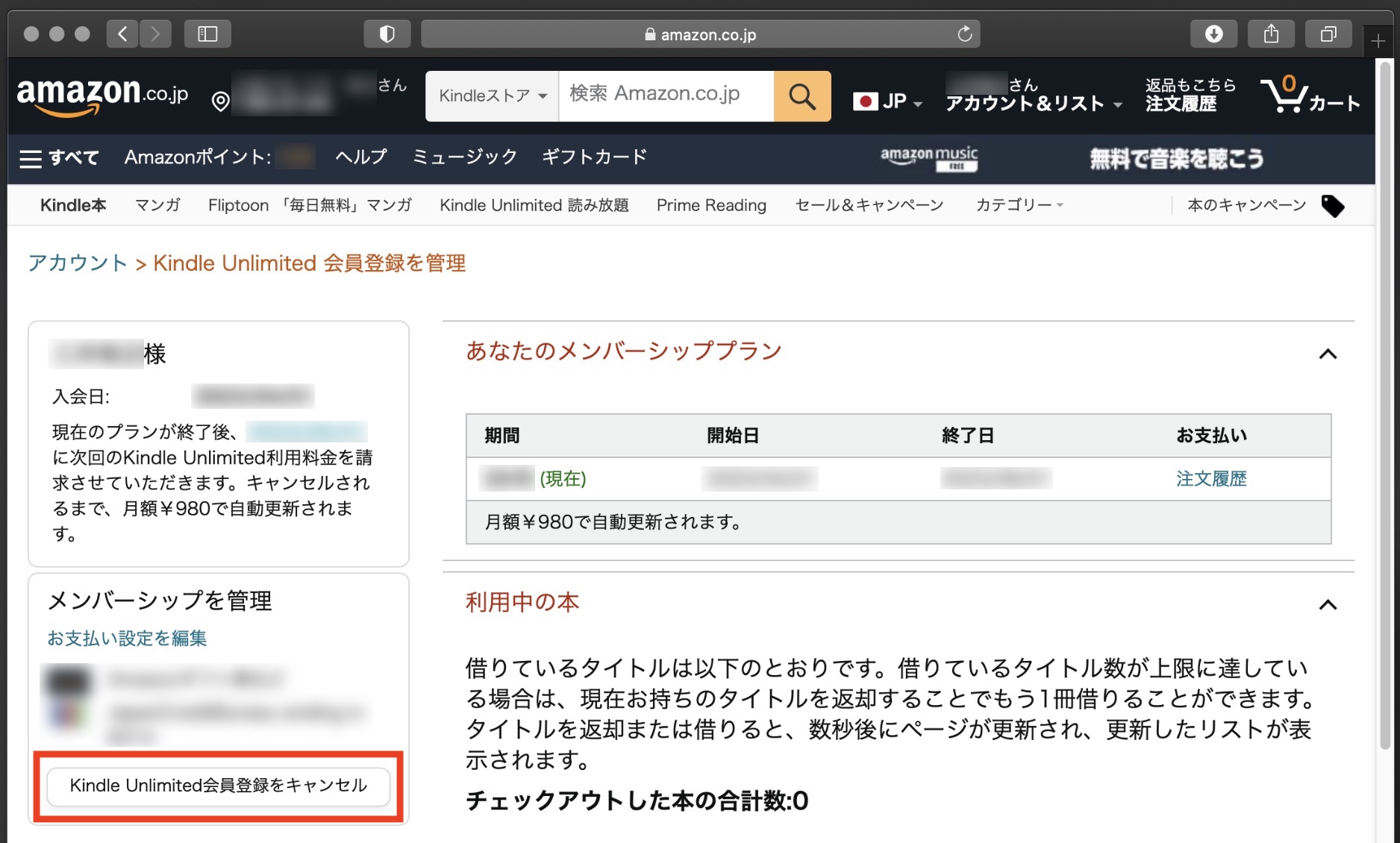Click お支払い設定を編集 link

coord(127,639)
